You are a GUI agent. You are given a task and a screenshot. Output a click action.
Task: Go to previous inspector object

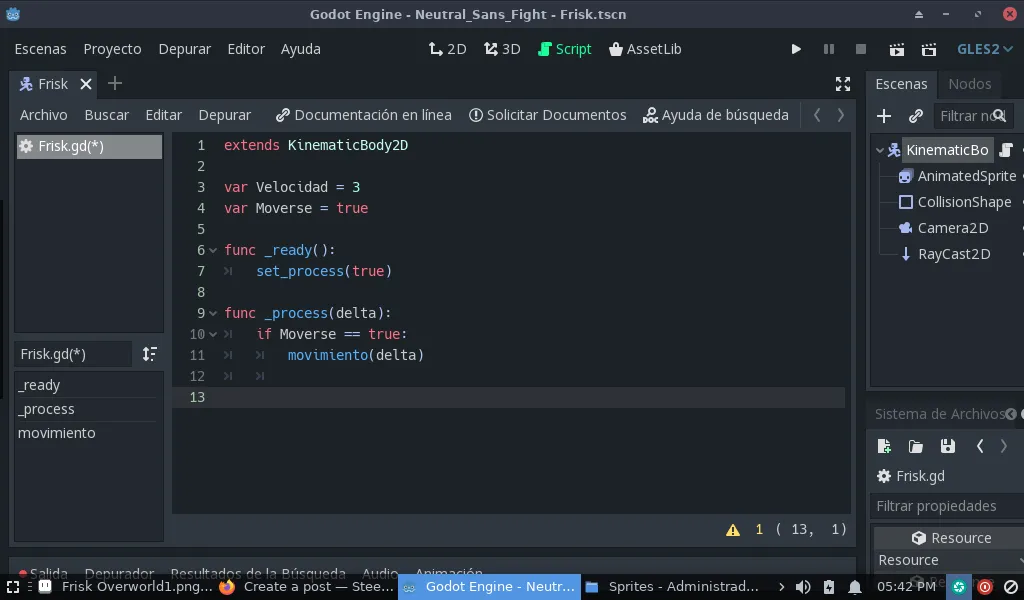point(980,447)
